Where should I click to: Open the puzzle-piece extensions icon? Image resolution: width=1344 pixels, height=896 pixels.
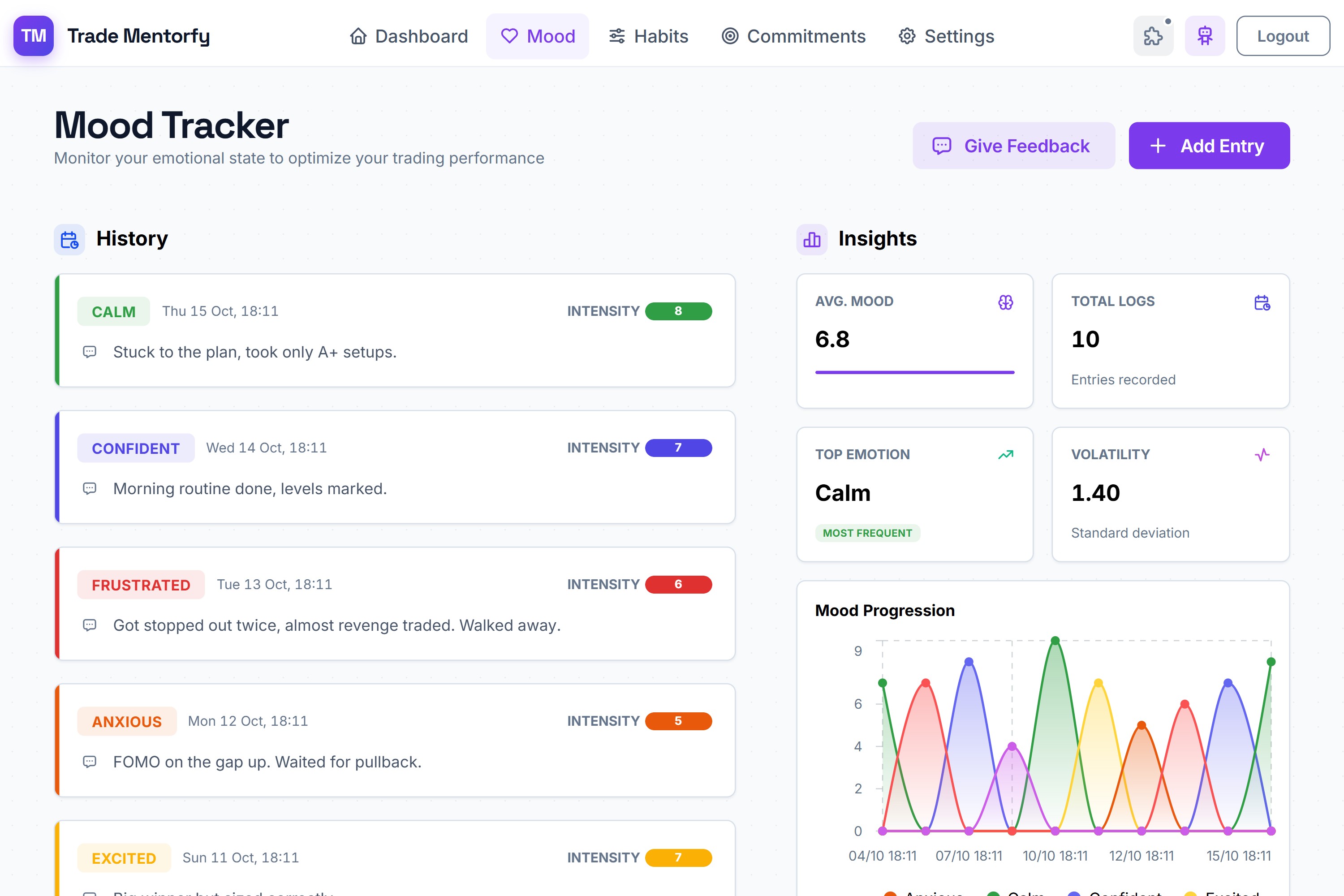click(1153, 36)
